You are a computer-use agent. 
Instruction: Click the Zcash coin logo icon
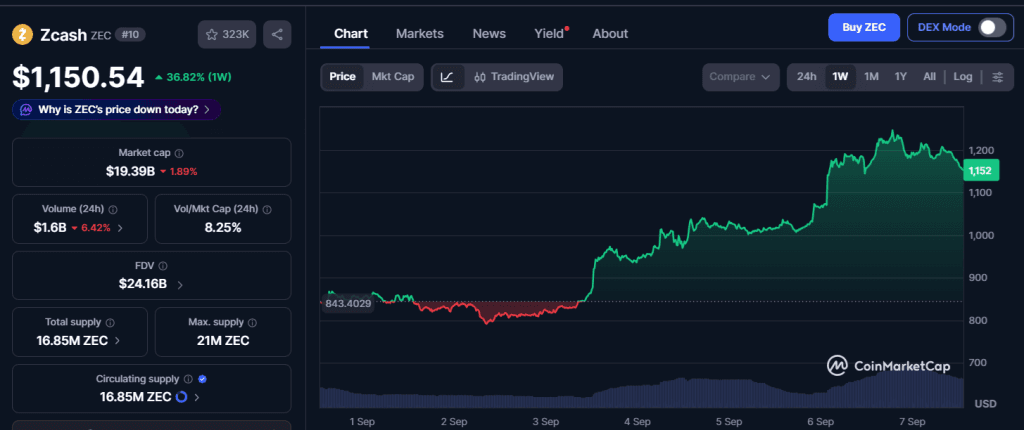click(22, 35)
